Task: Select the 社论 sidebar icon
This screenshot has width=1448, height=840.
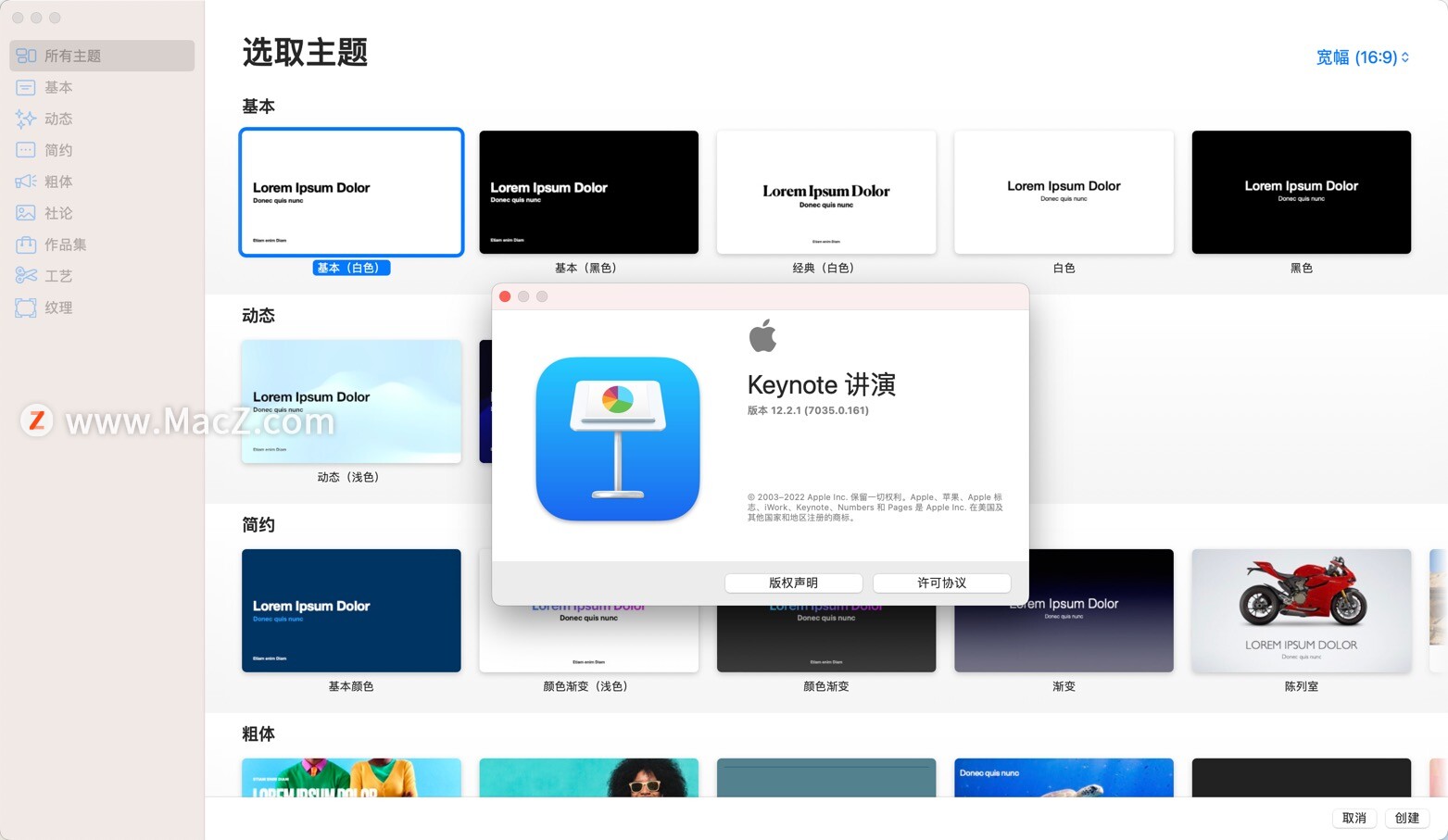Action: [x=25, y=213]
